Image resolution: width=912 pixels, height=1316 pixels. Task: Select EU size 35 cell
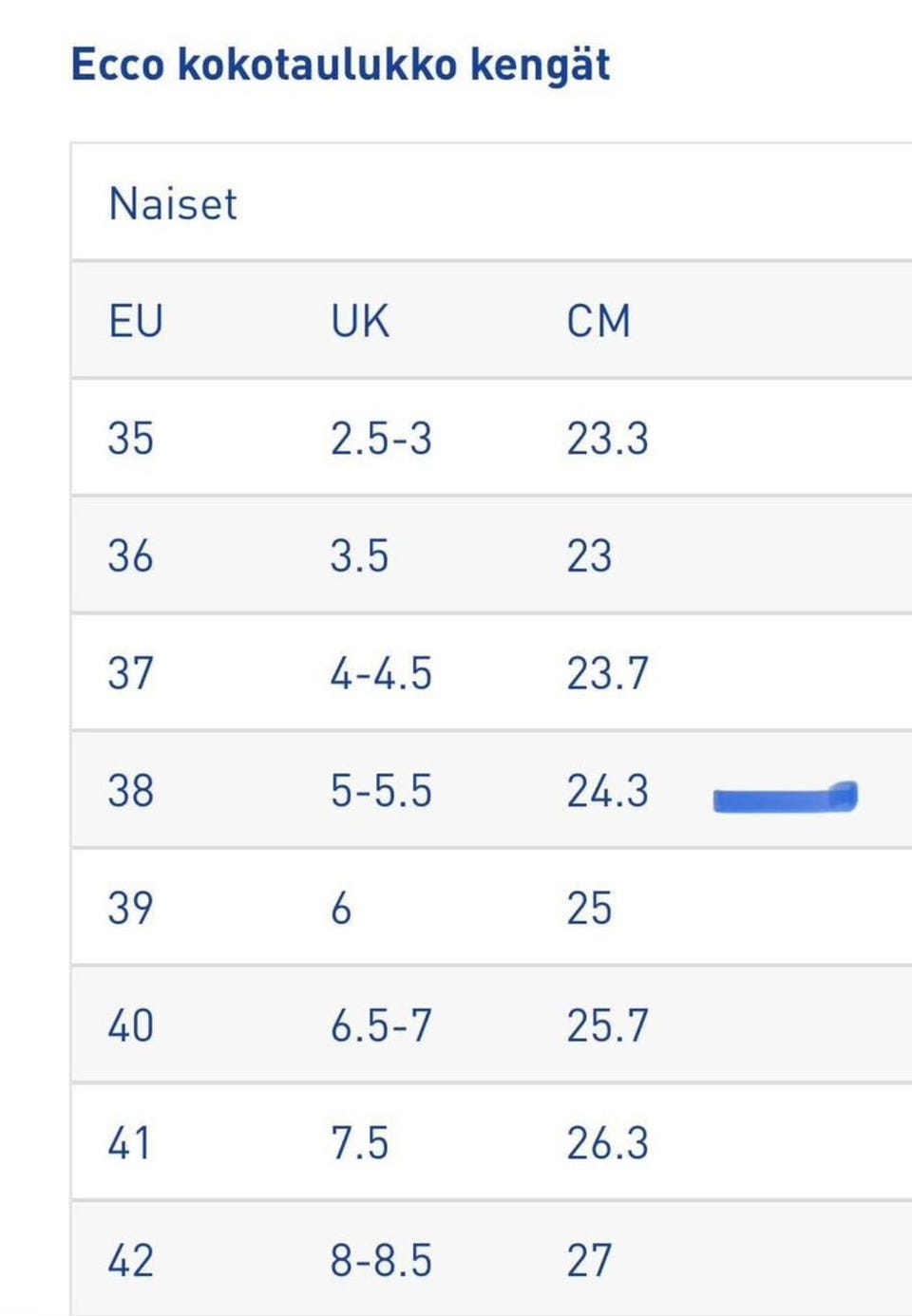tap(131, 439)
